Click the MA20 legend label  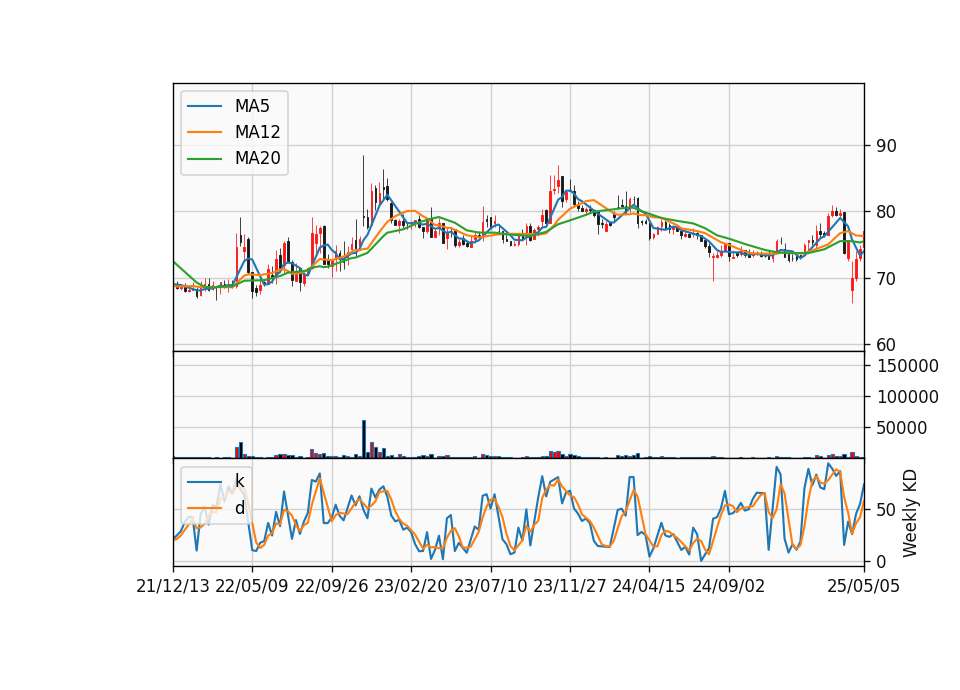[x=258, y=158]
